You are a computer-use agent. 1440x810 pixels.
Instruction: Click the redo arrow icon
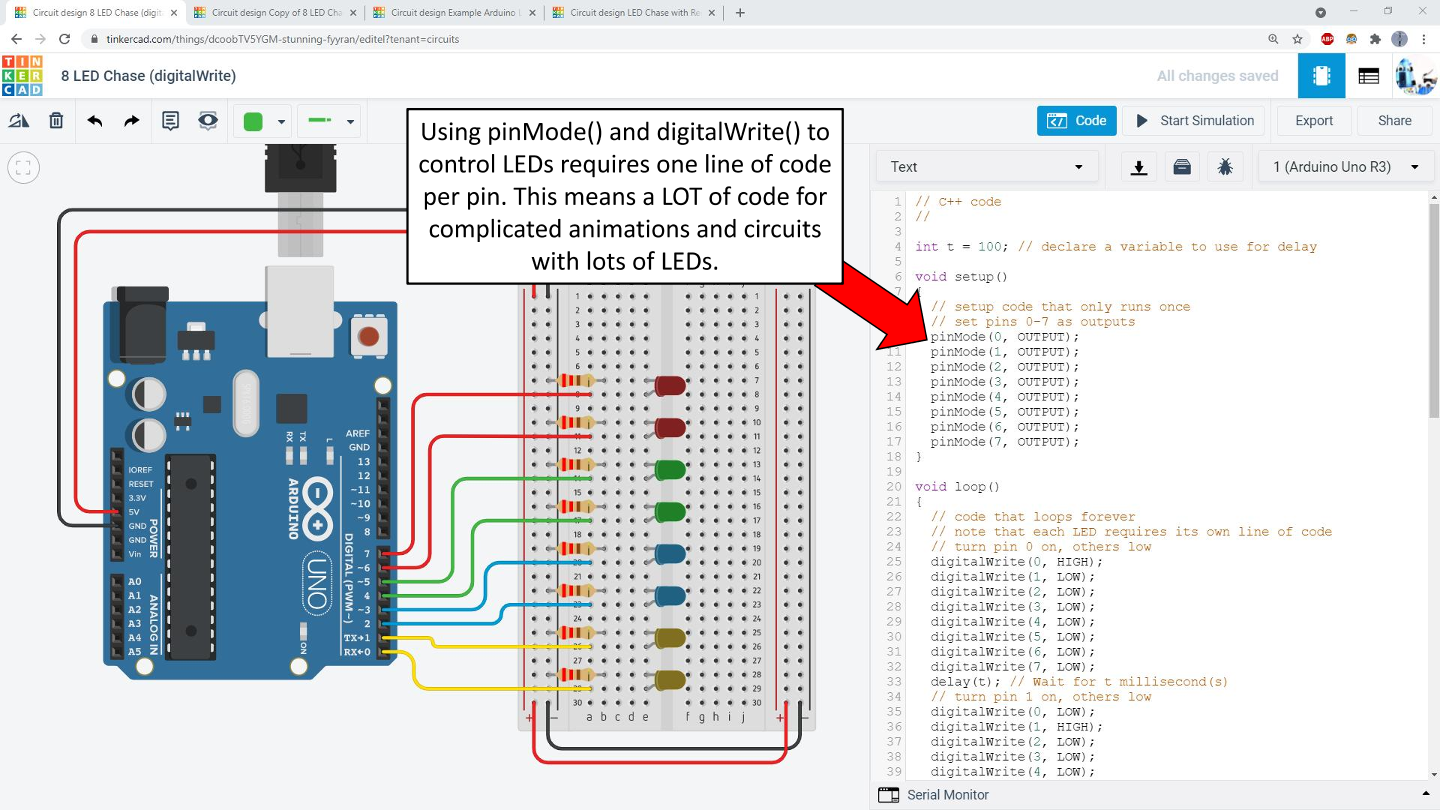click(x=132, y=121)
